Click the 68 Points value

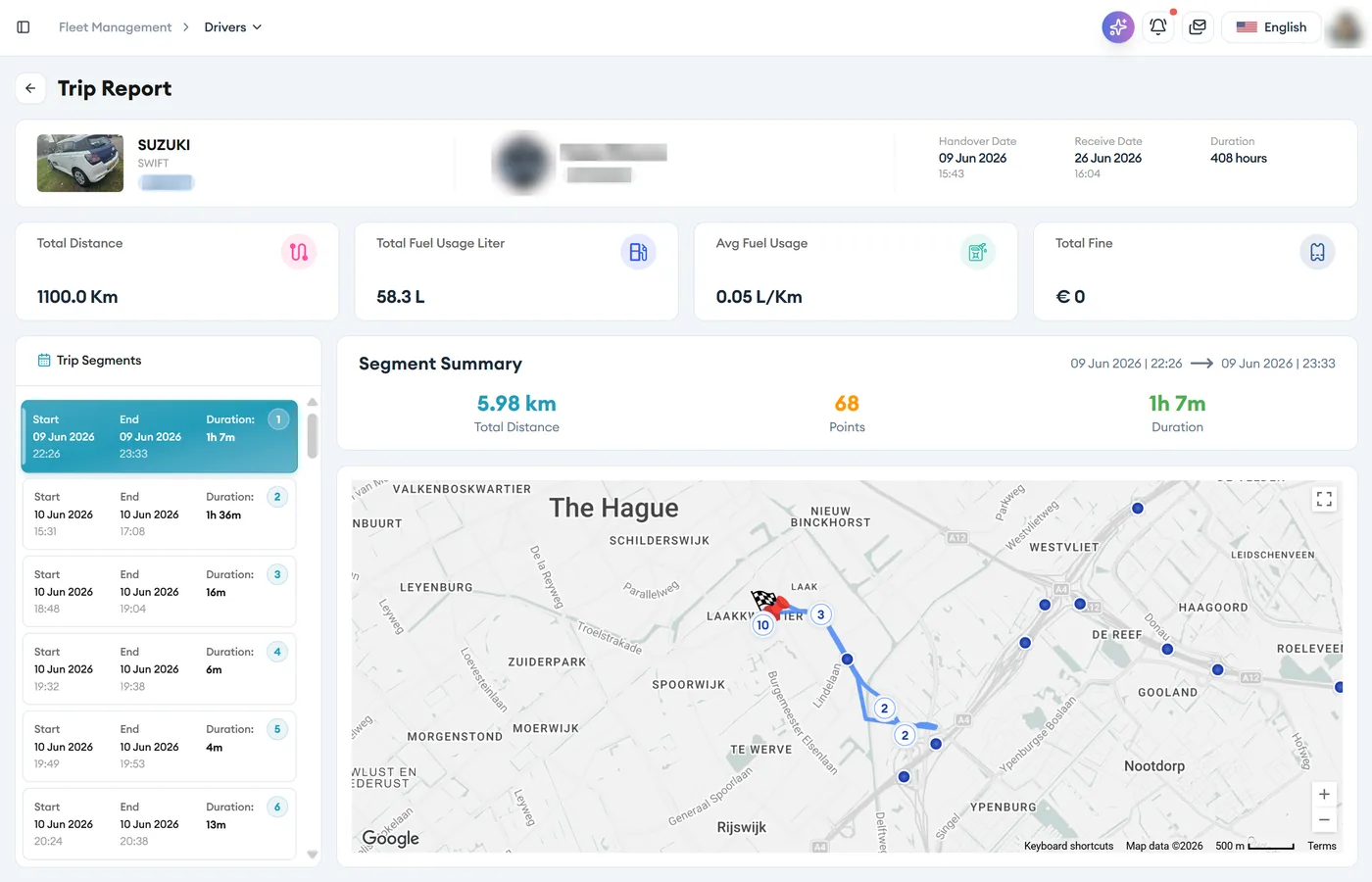click(x=847, y=404)
